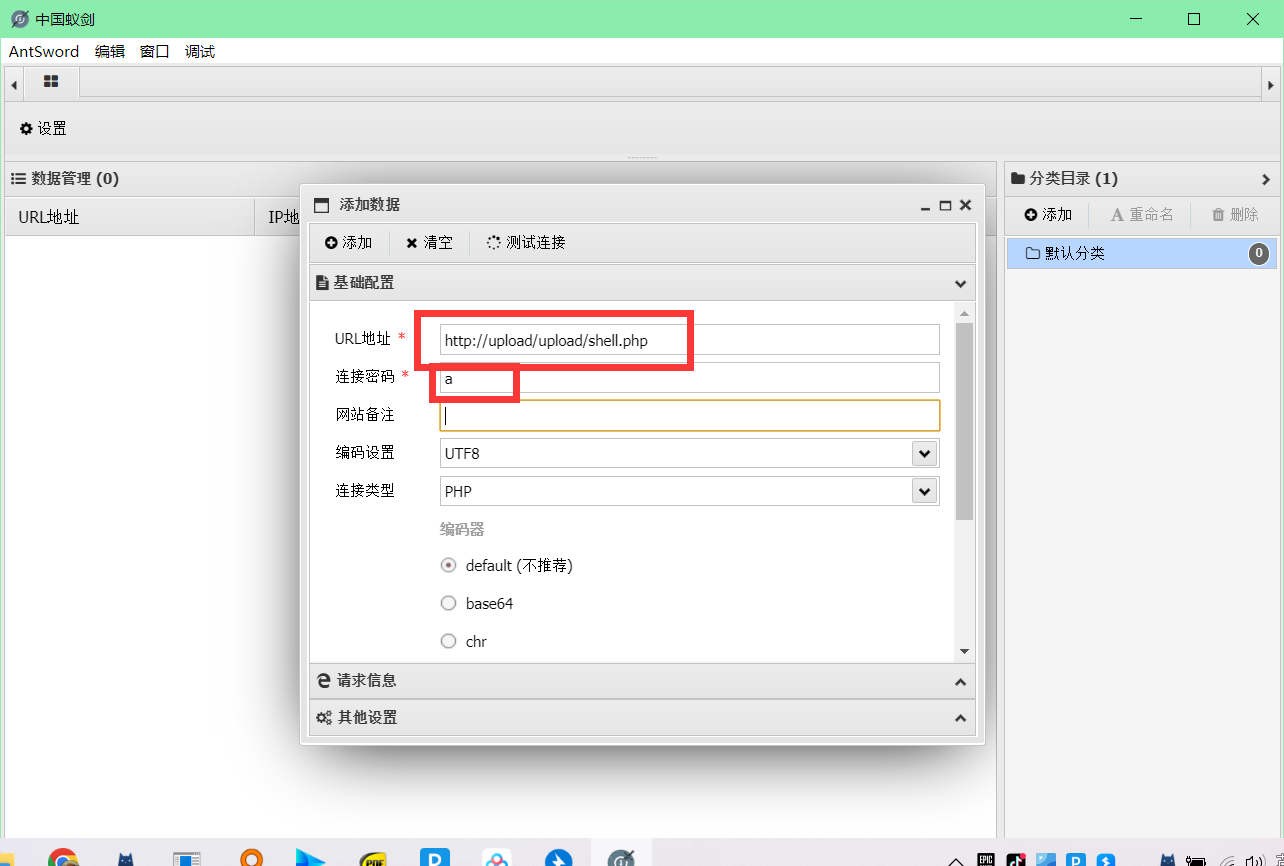Select the base64 encoder radio button
The width and height of the screenshot is (1284, 866).
pyautogui.click(x=449, y=604)
